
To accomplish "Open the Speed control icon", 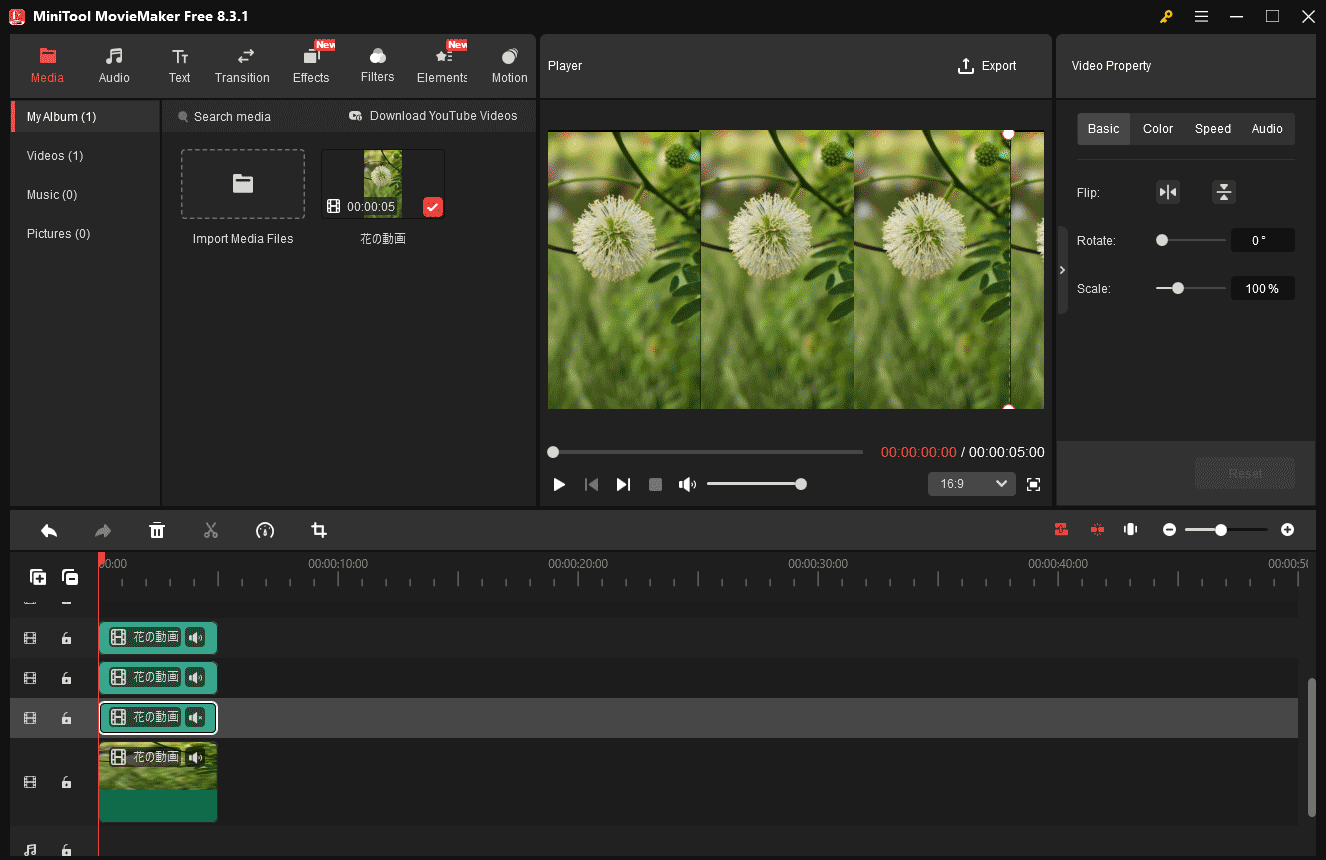I will pyautogui.click(x=265, y=530).
